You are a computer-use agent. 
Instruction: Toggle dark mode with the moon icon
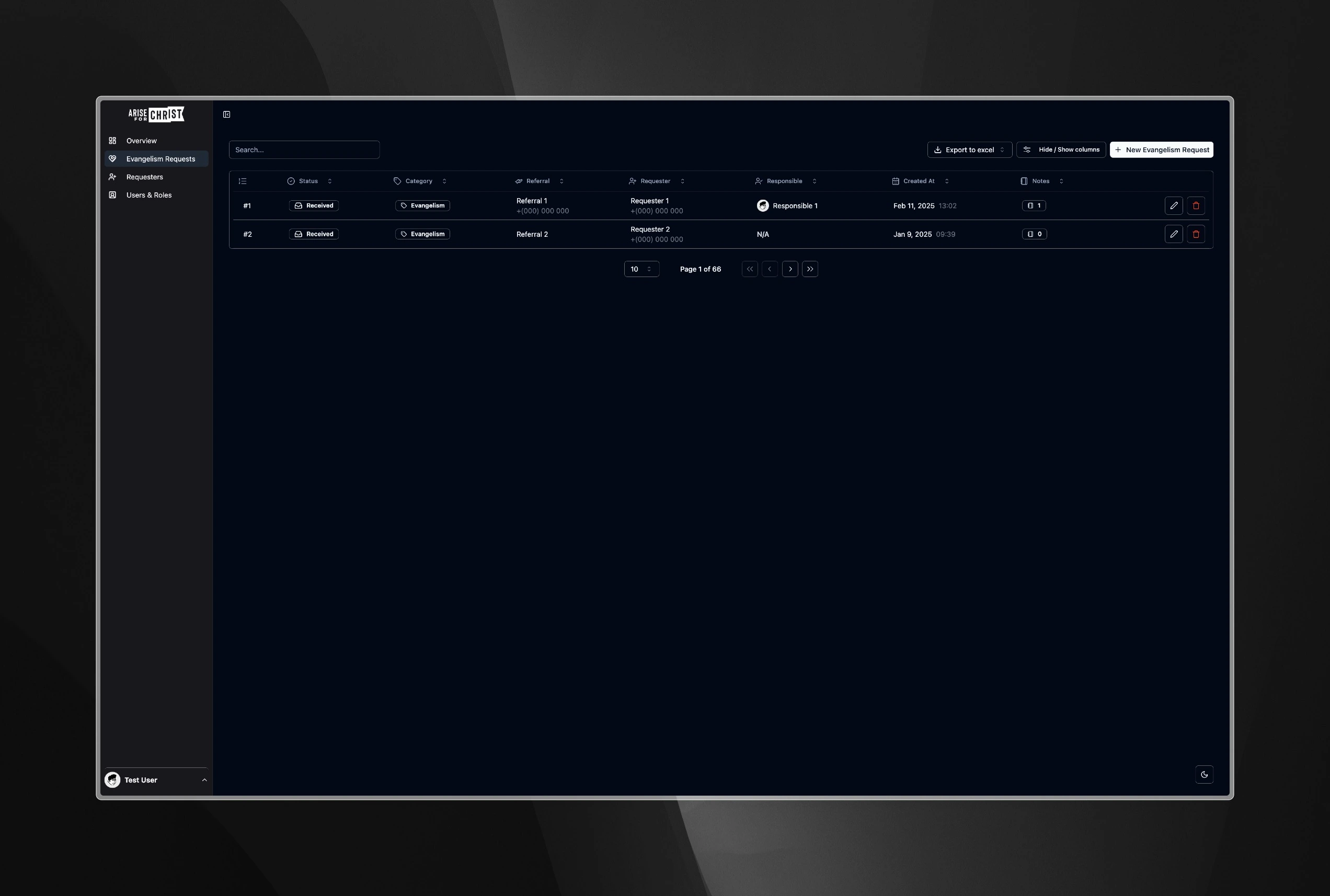point(1205,775)
